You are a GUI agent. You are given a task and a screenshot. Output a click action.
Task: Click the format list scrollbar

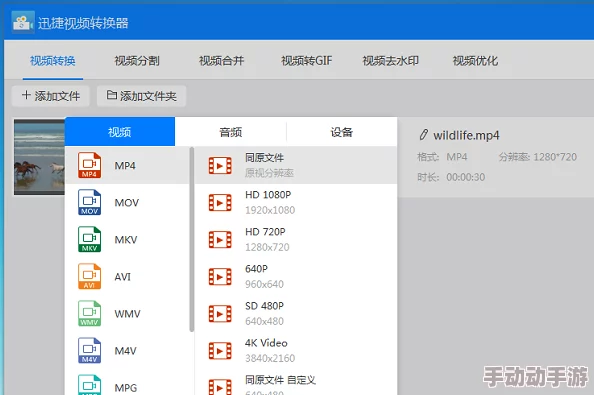pos(192,239)
